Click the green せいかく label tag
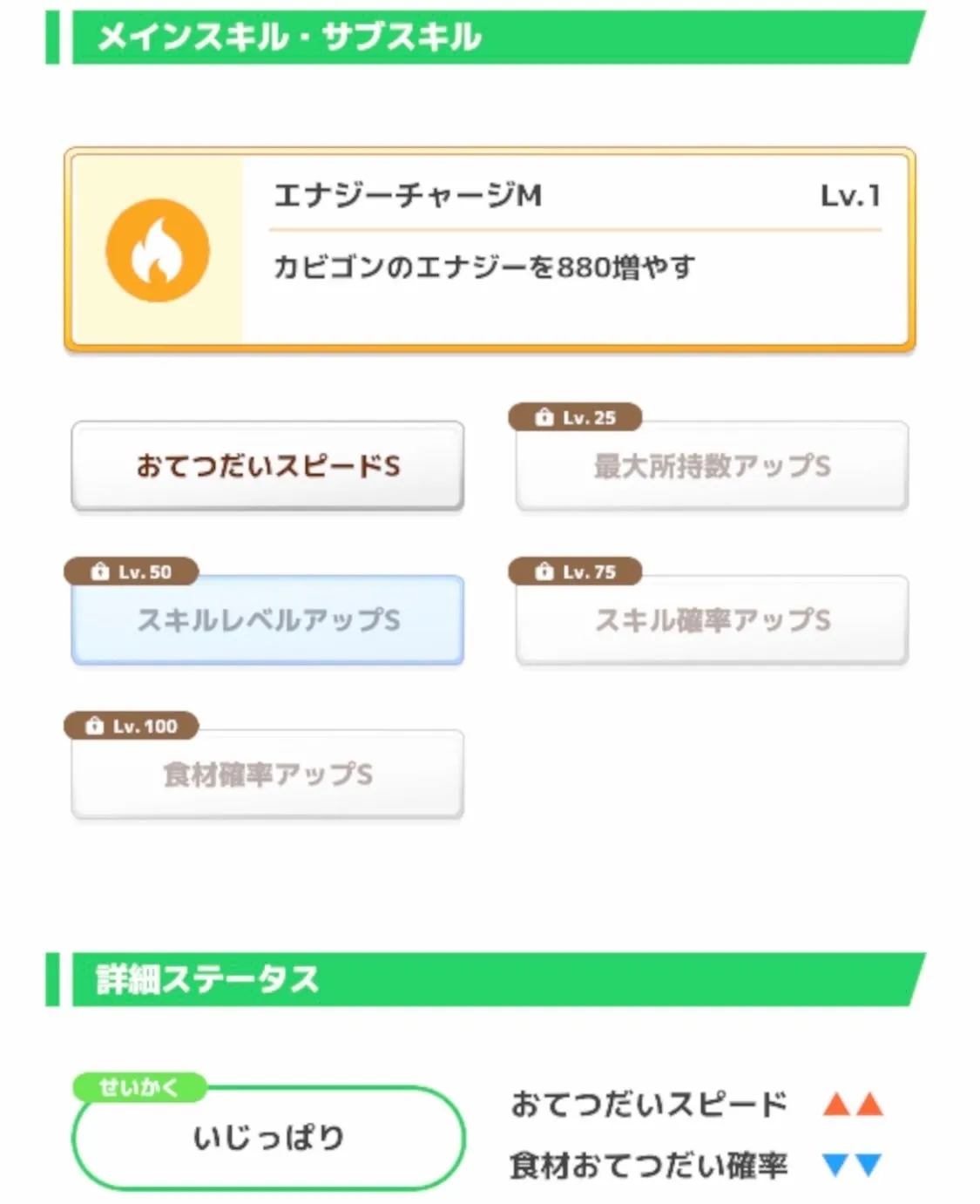Image resolution: width=980 pixels, height=1204 pixels. [139, 1087]
